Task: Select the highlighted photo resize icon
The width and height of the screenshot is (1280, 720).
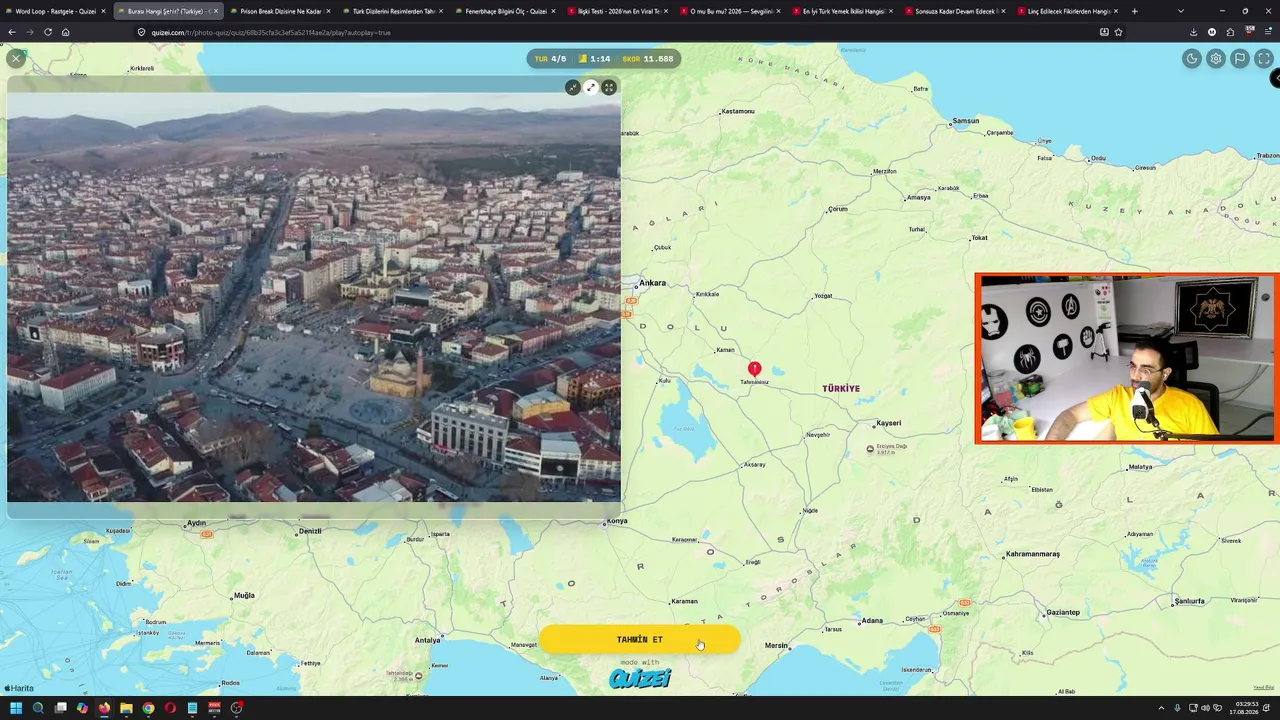Action: [x=591, y=88]
